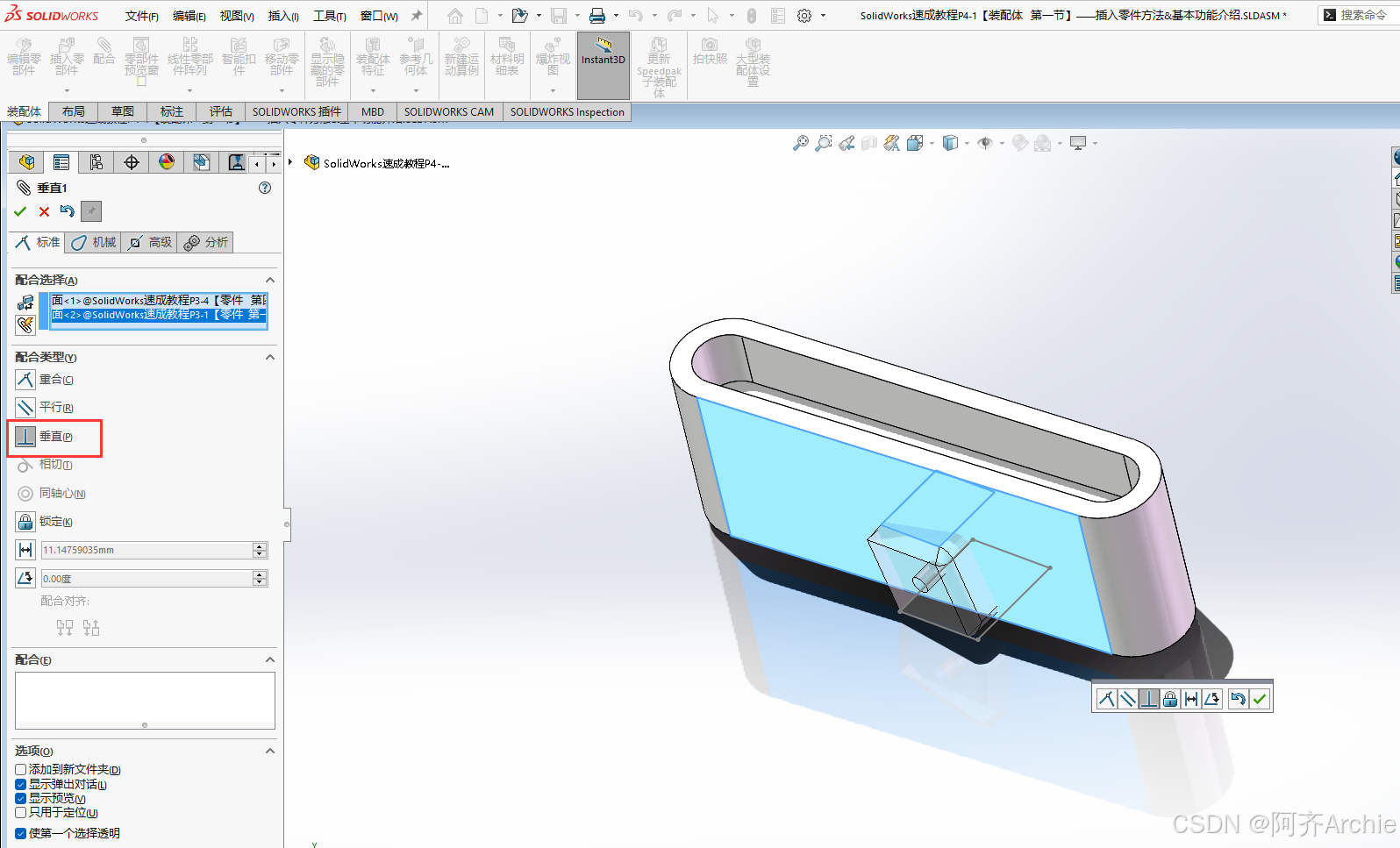Screen dimensions: 1400x848
Task: Increase distance value with spinner arrow
Action: coord(260,546)
